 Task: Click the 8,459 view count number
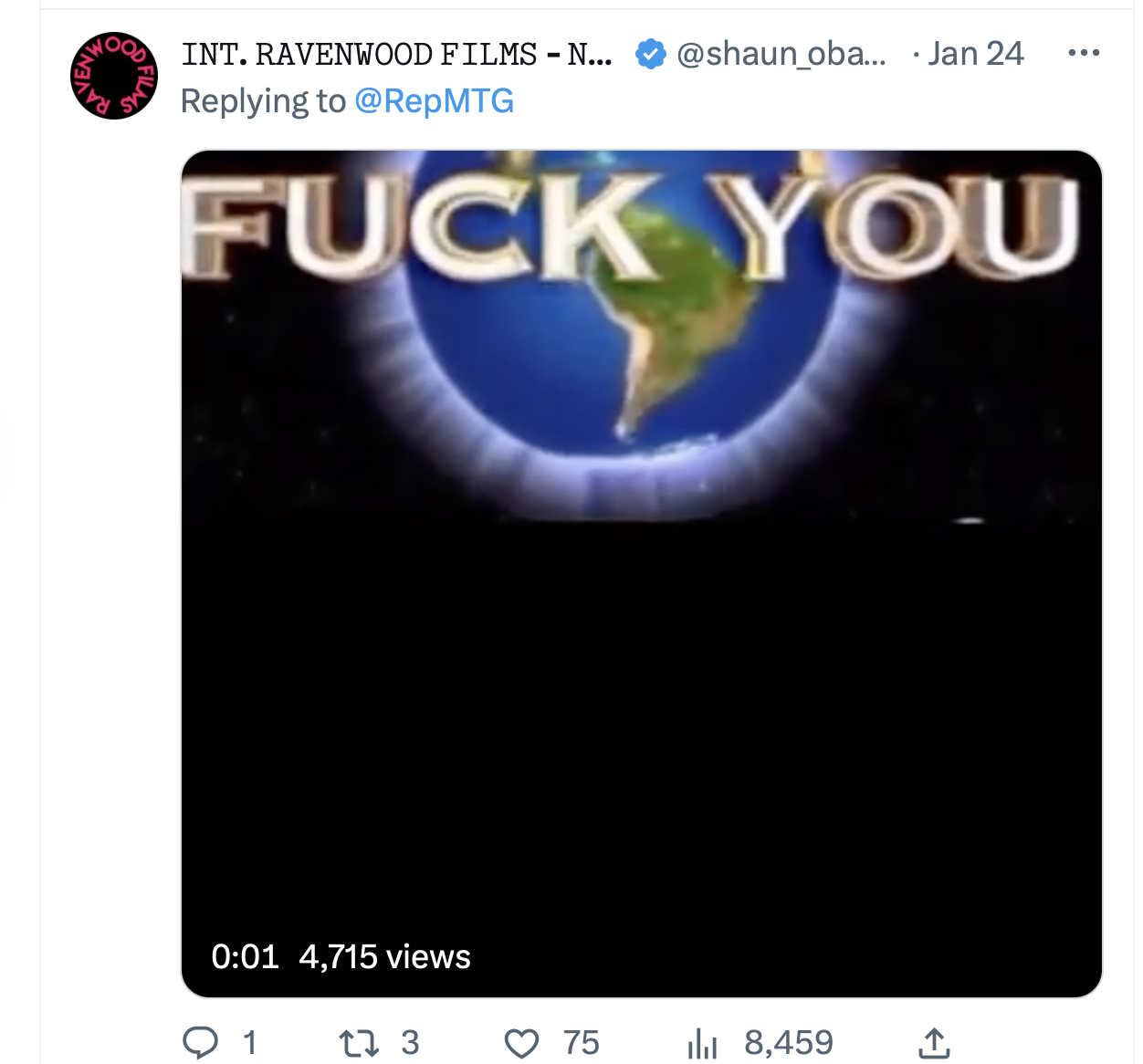[x=789, y=1043]
